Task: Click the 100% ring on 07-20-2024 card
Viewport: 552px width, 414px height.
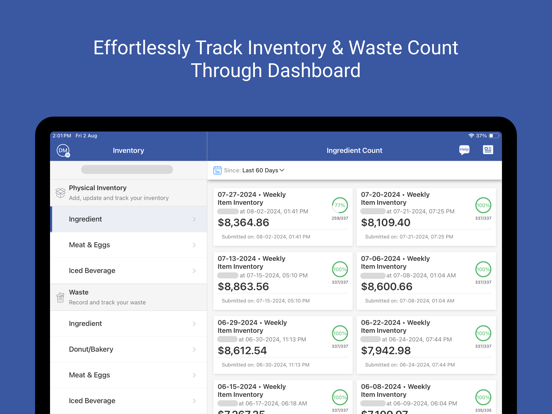Action: point(483,205)
